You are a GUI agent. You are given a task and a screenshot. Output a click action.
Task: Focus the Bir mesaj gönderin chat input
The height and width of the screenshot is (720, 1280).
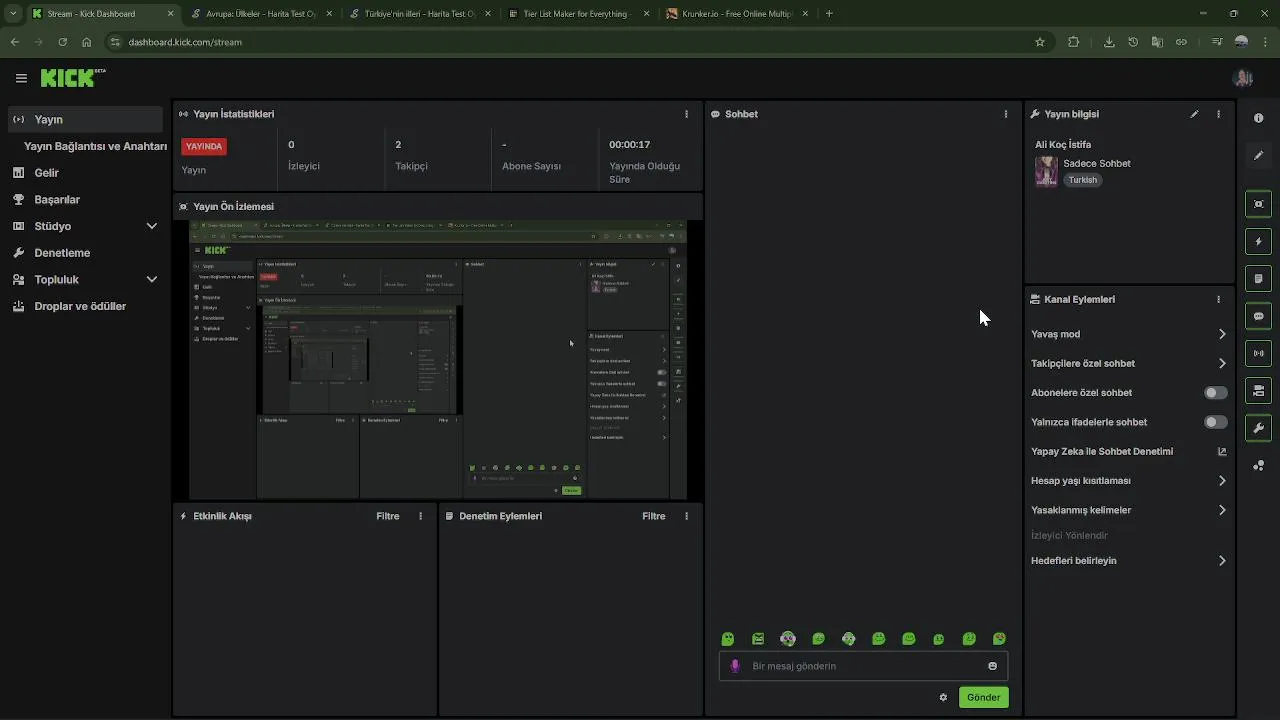coord(863,666)
